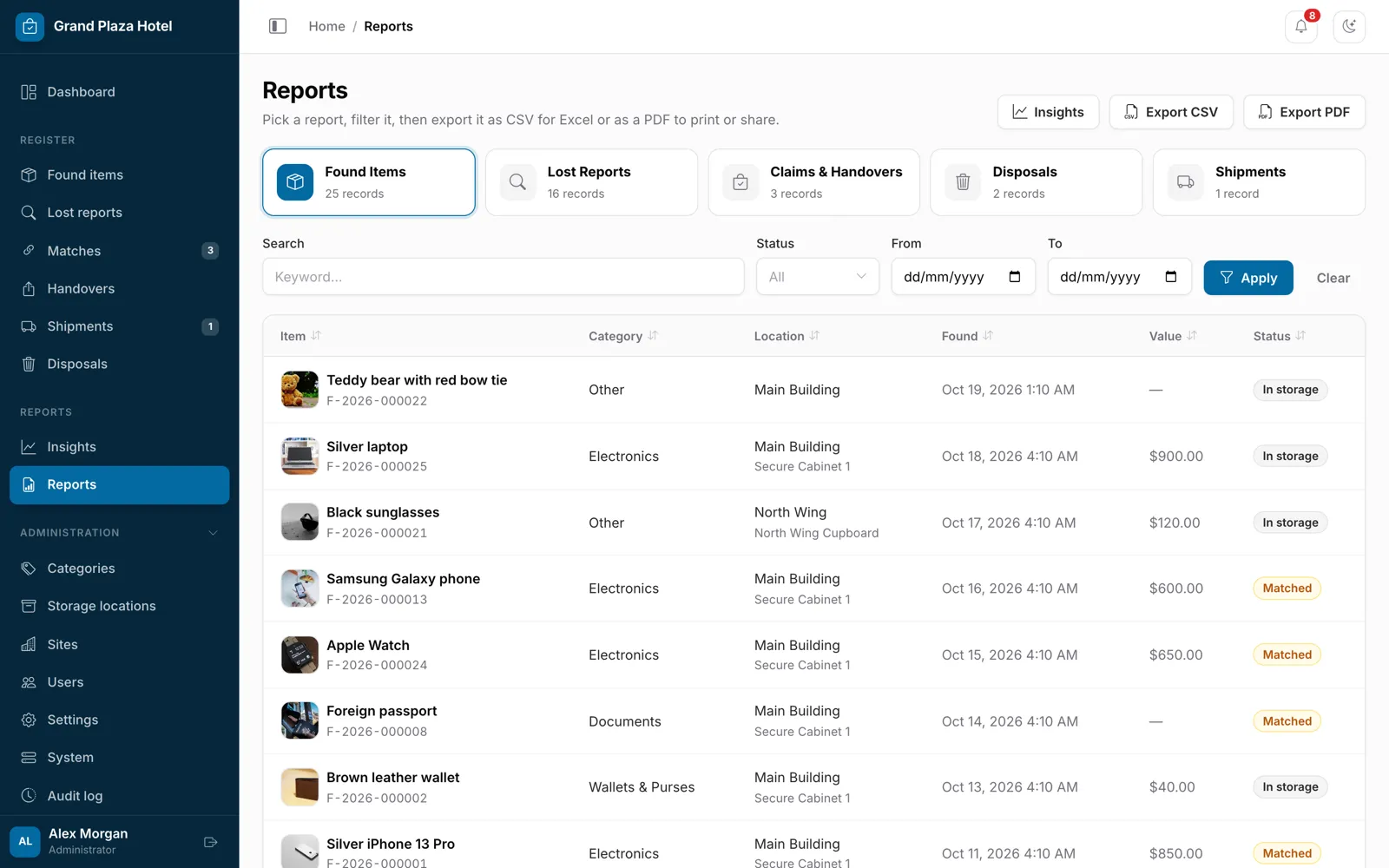Export the report as CSV

tap(1171, 112)
